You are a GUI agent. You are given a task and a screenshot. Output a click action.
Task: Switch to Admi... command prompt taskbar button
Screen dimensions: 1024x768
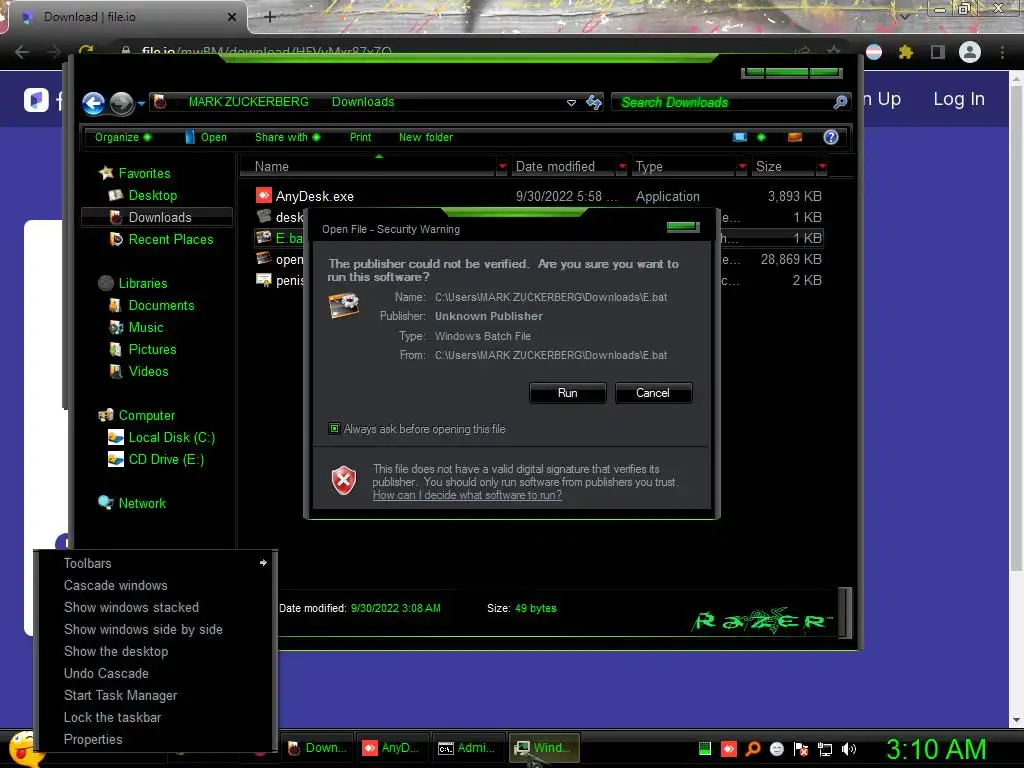pos(468,748)
